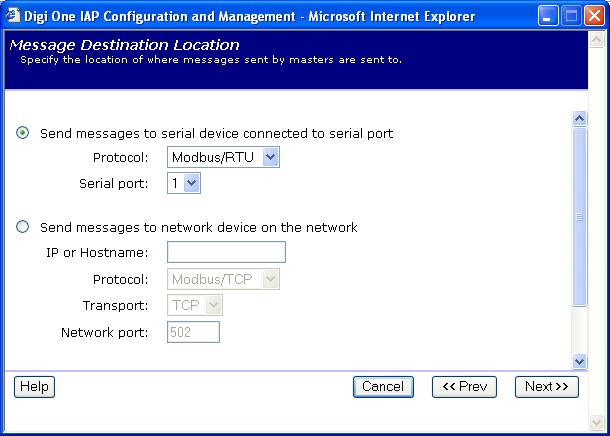The height and width of the screenshot is (436, 610).
Task: Click the scrollbar down arrow
Action: pos(579,361)
